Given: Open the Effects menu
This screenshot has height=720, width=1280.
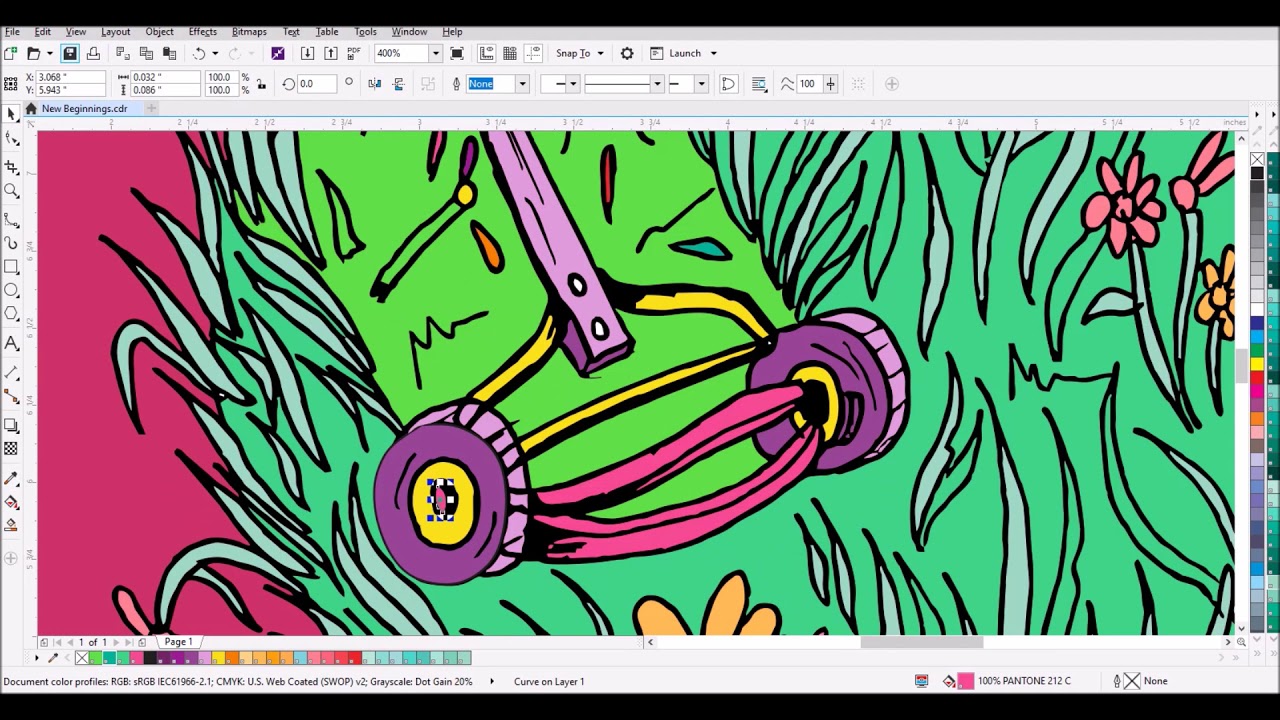Looking at the screenshot, I should pyautogui.click(x=203, y=31).
